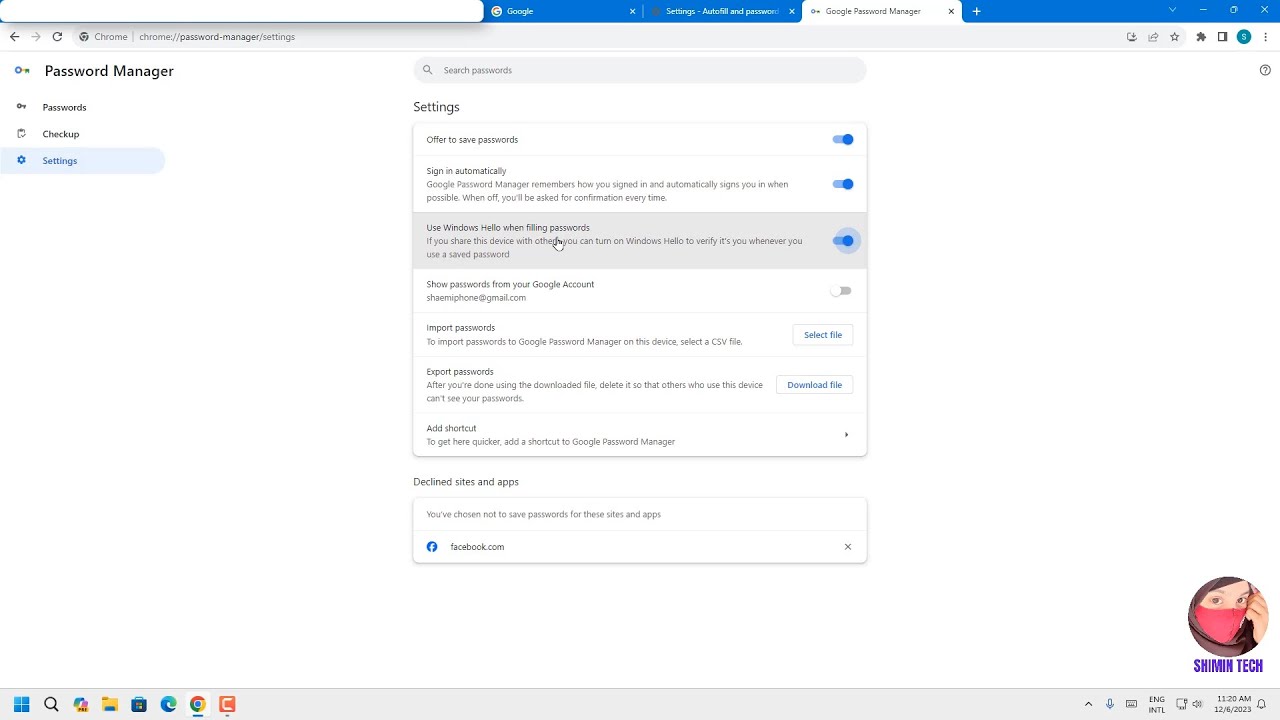Open Windows taskbar search
Screen dimensions: 1280x720
51,704
